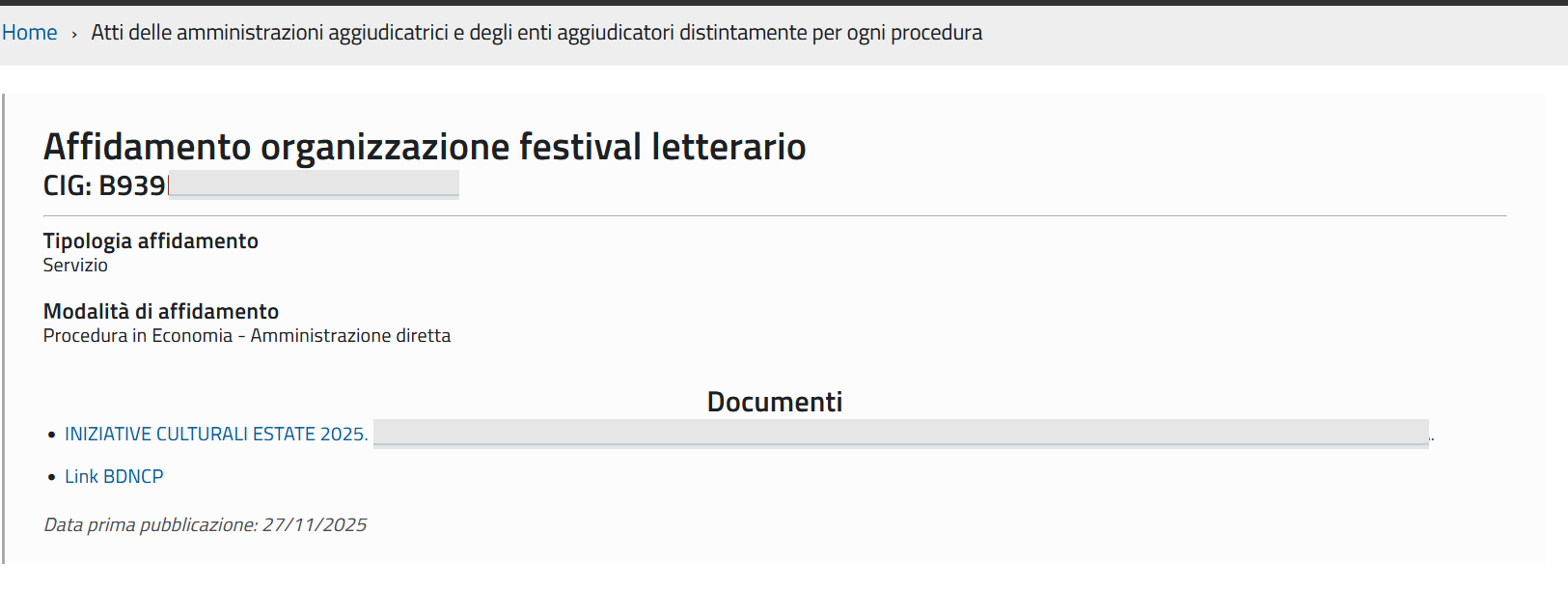The image size is (1568, 591).
Task: Click the vertical grey bar left of the card
Action: [x=4, y=328]
